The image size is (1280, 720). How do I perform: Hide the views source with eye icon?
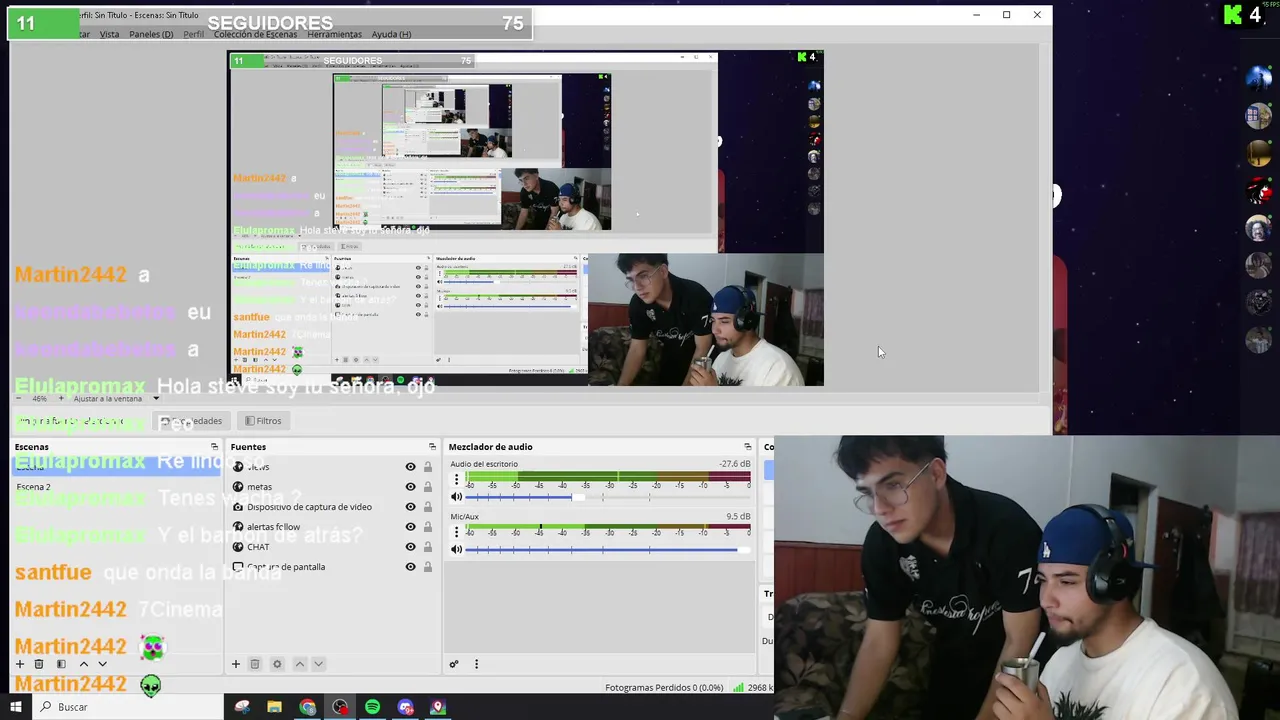[410, 467]
